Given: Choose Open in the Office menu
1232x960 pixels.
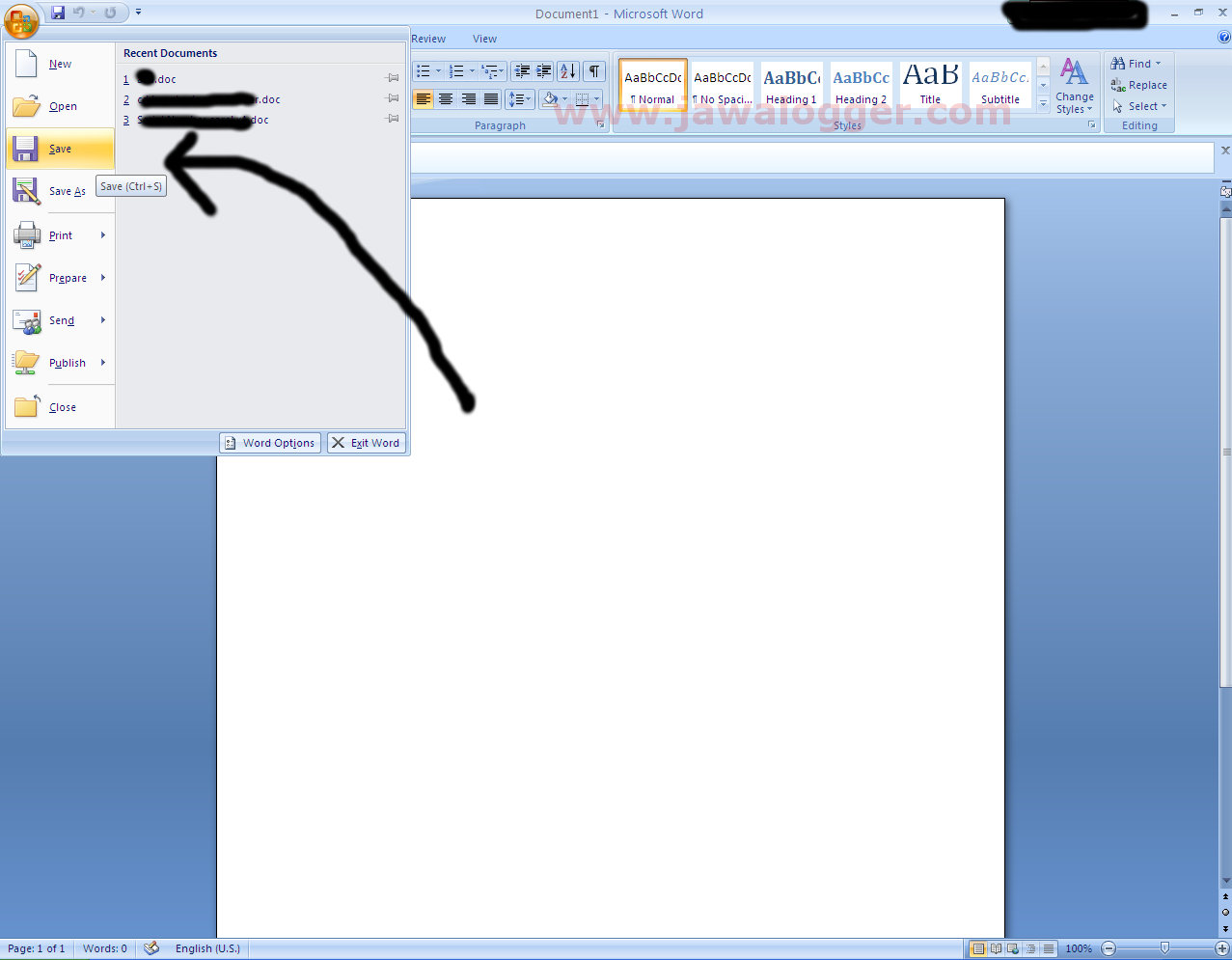Looking at the screenshot, I should tap(61, 106).
